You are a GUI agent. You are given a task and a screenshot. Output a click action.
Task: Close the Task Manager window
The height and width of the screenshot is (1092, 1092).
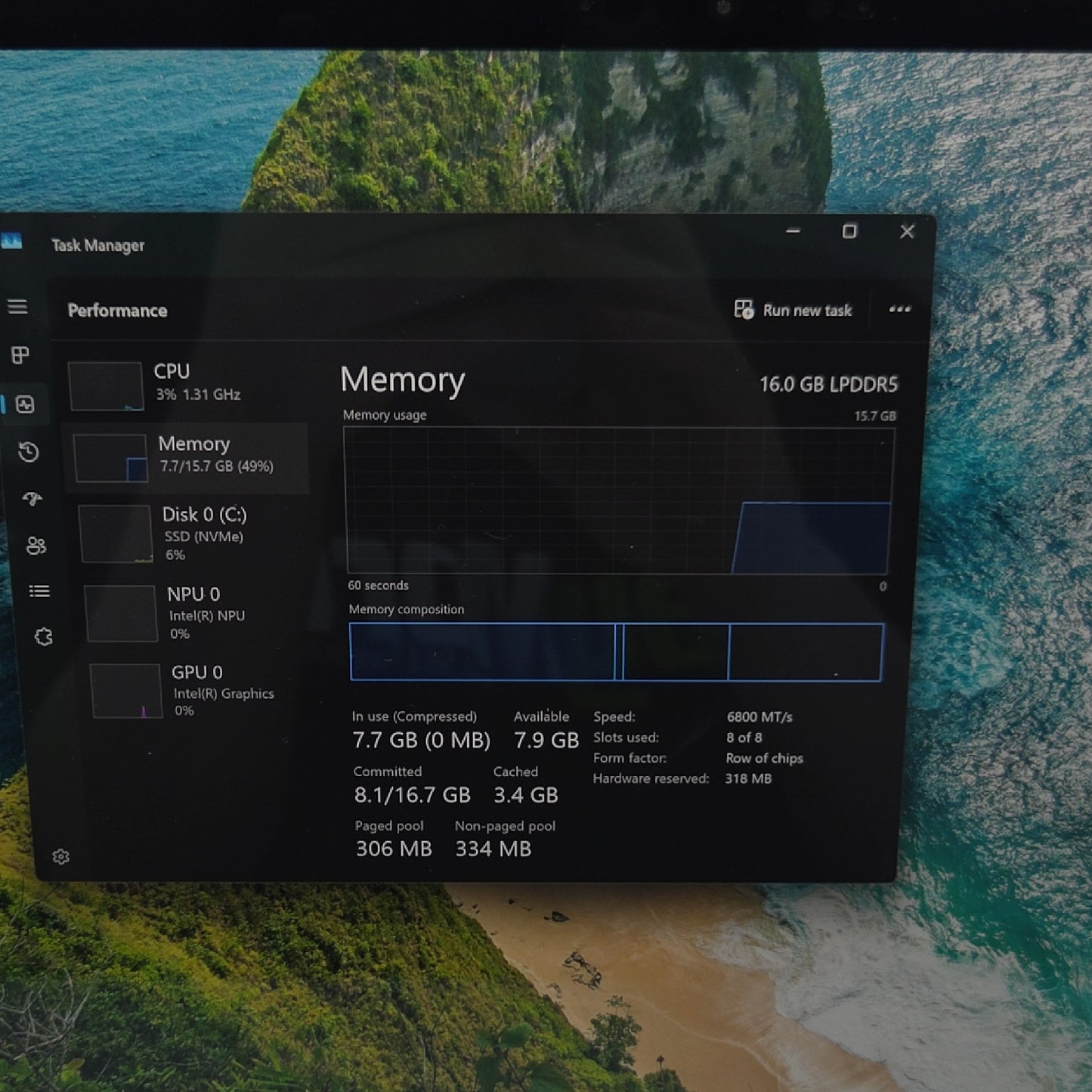907,232
